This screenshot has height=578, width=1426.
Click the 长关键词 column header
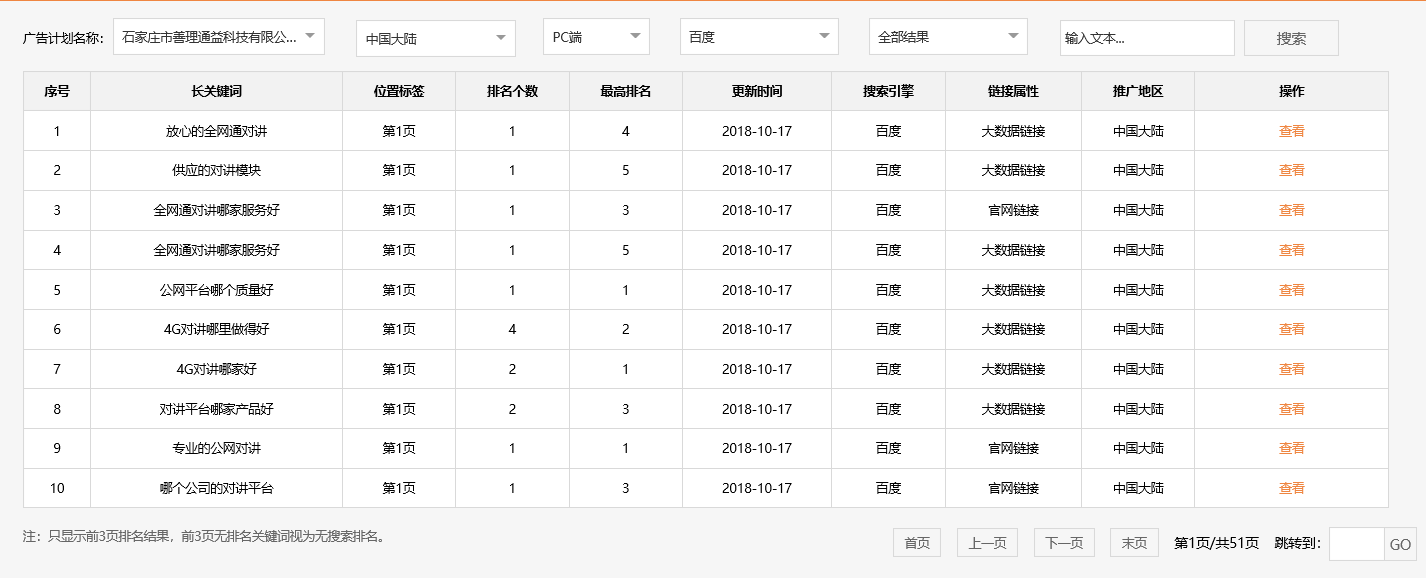[216, 90]
